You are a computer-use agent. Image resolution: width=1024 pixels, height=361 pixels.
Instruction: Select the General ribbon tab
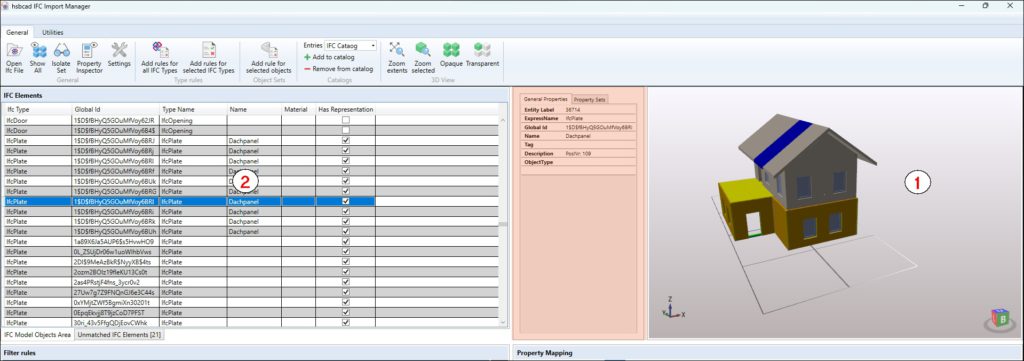18,32
